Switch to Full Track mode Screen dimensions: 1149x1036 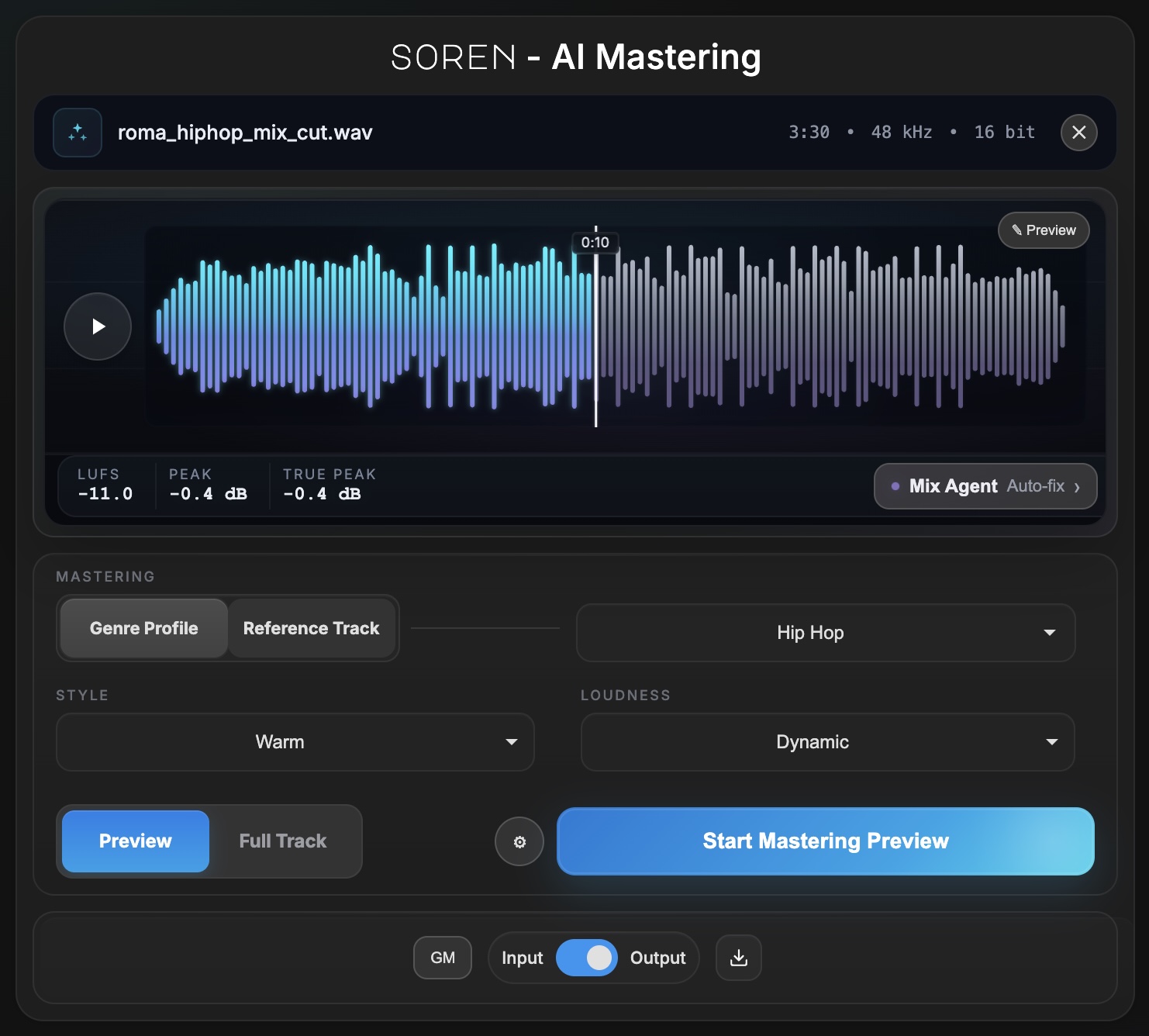coord(283,841)
